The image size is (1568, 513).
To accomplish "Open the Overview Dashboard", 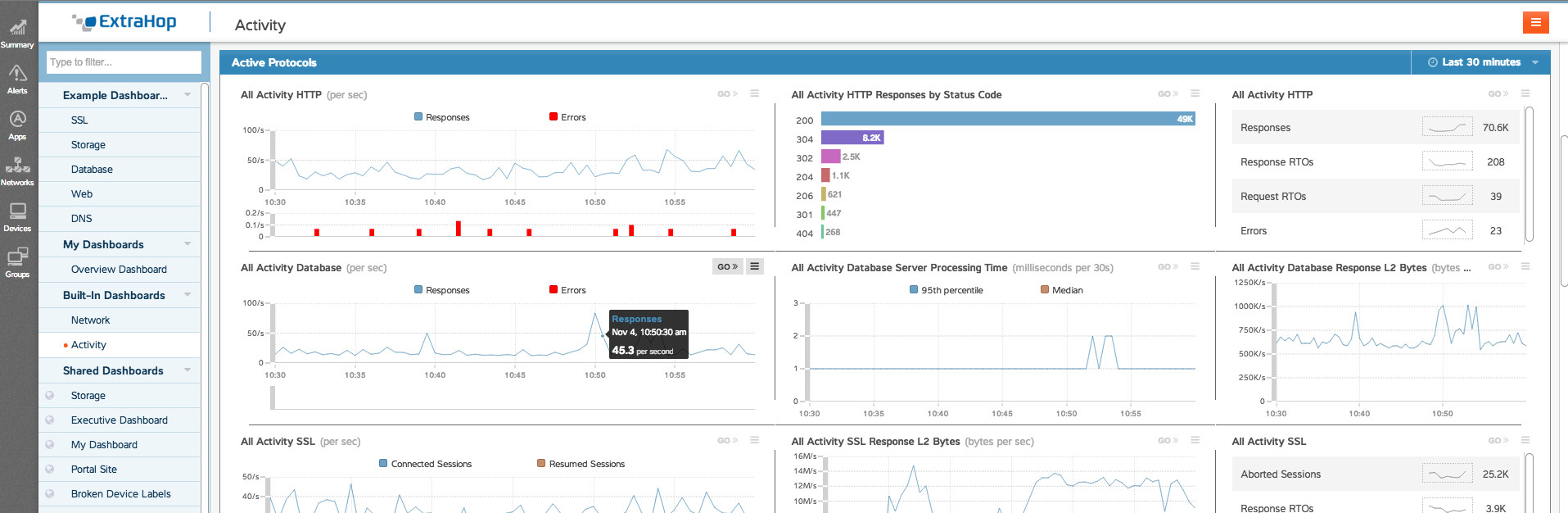I will click(x=120, y=269).
